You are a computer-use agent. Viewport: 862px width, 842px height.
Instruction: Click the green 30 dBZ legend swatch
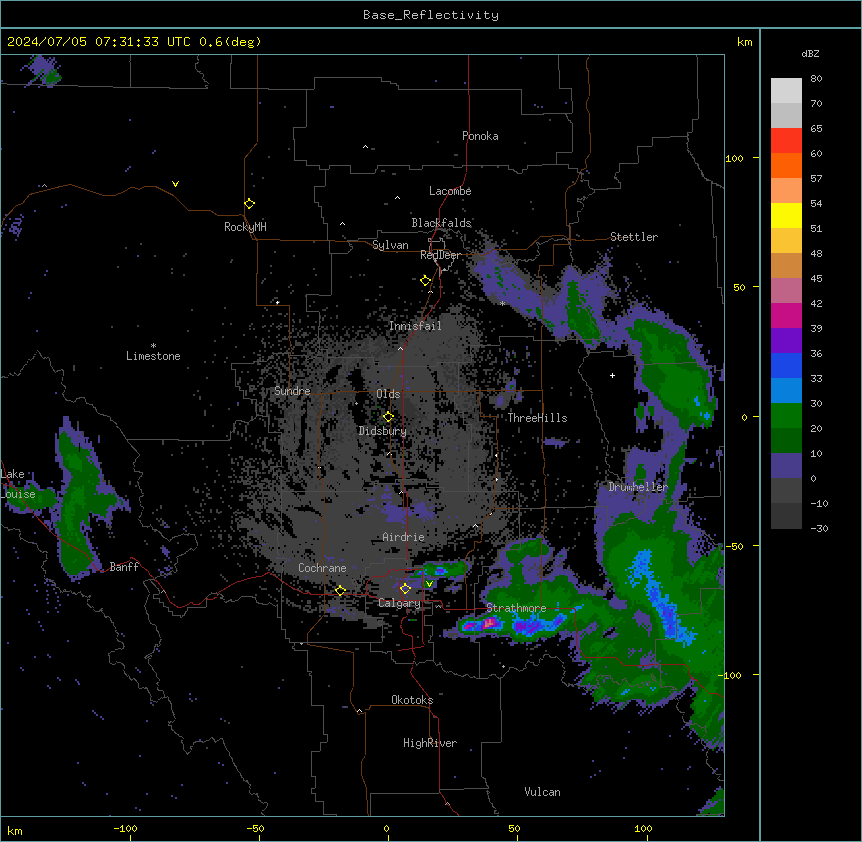click(786, 416)
